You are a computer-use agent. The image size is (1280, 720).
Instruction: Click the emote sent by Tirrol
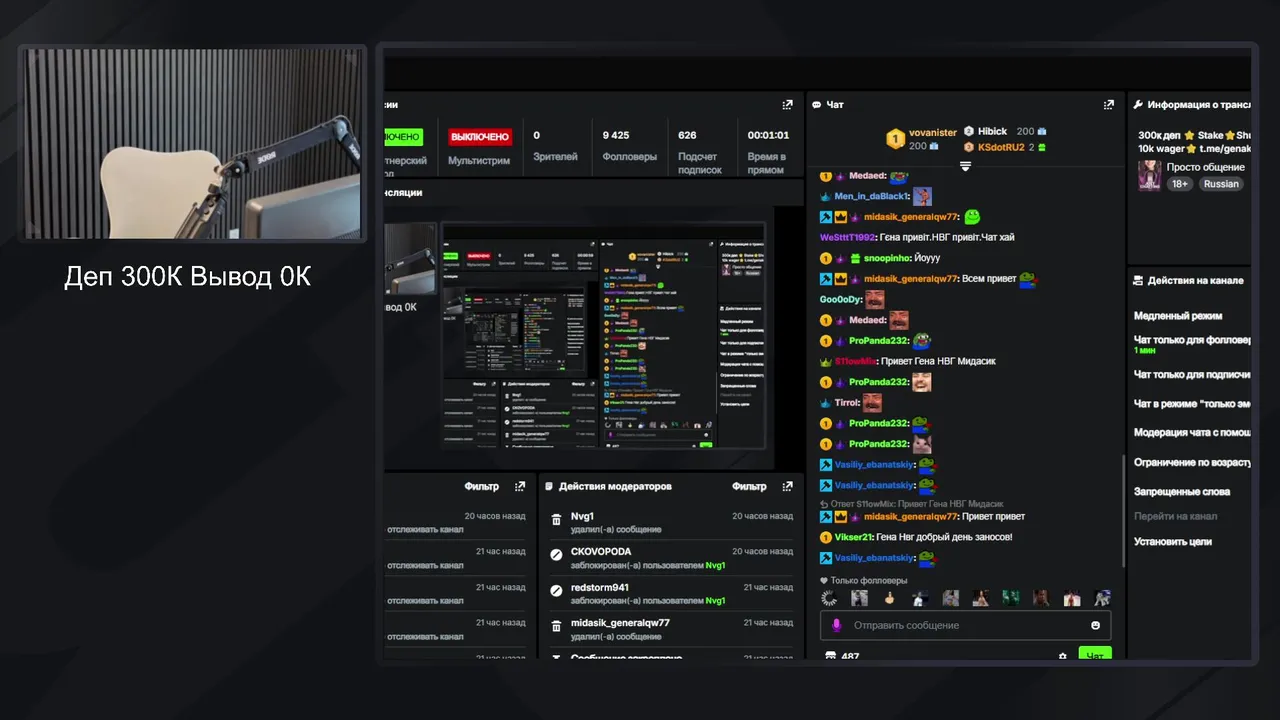(x=872, y=402)
